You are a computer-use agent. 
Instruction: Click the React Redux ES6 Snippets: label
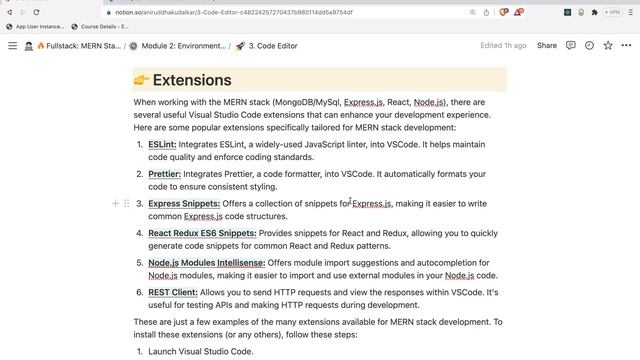pos(202,233)
